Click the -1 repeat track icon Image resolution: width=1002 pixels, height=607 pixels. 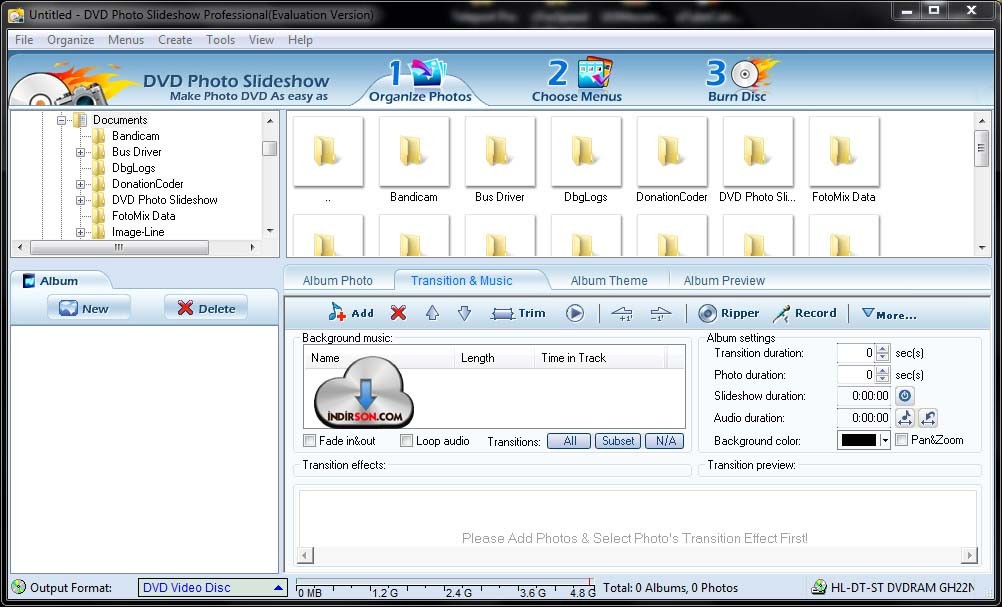pos(660,313)
